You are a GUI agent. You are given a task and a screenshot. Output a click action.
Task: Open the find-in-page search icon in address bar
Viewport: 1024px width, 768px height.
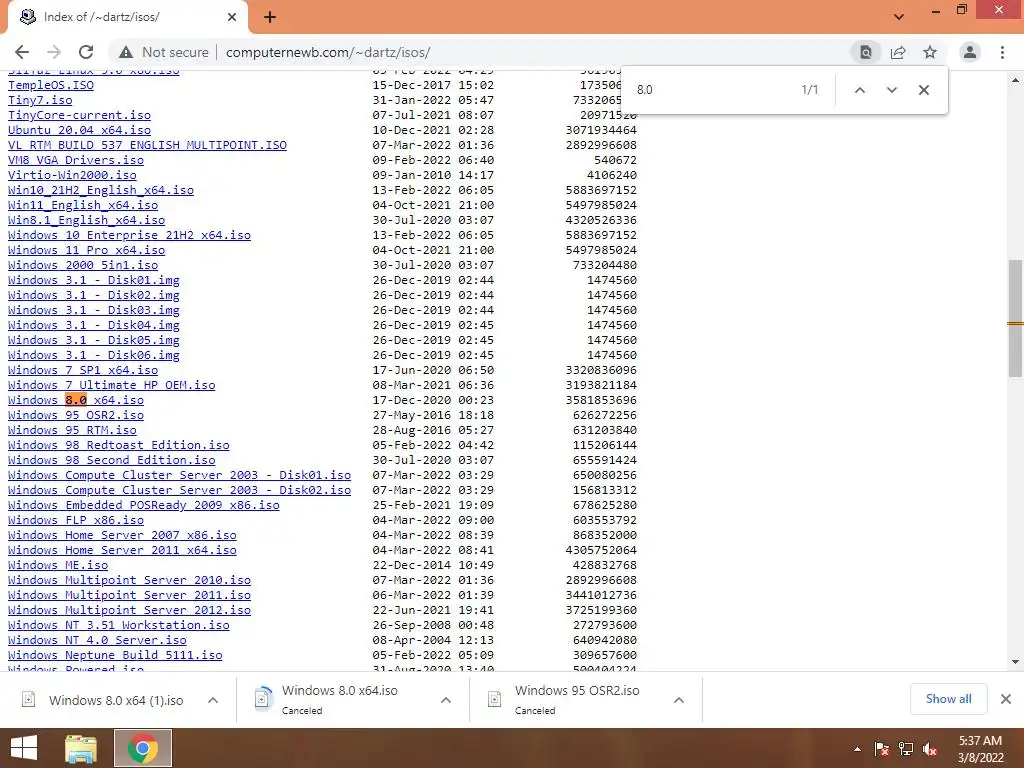(x=866, y=52)
